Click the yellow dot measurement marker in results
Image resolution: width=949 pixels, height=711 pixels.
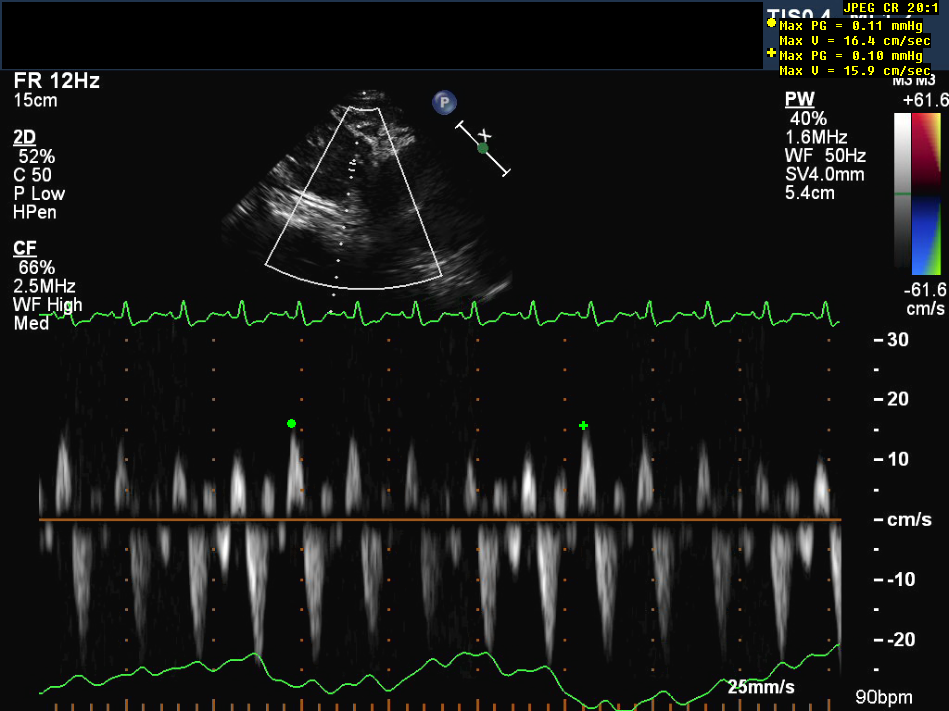point(771,23)
